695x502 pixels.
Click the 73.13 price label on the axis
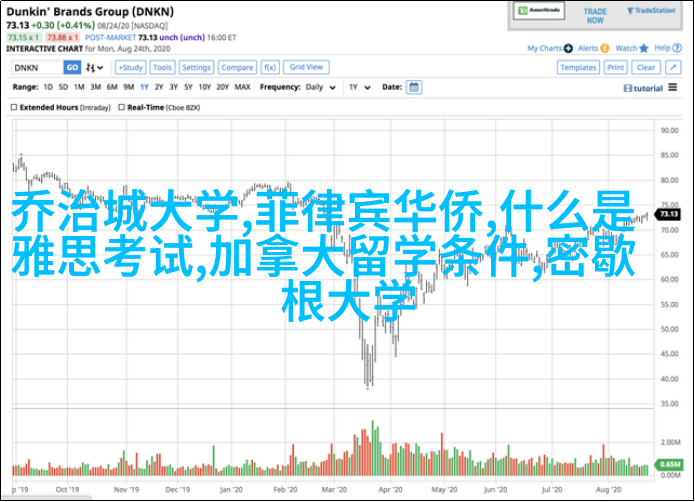(x=669, y=214)
